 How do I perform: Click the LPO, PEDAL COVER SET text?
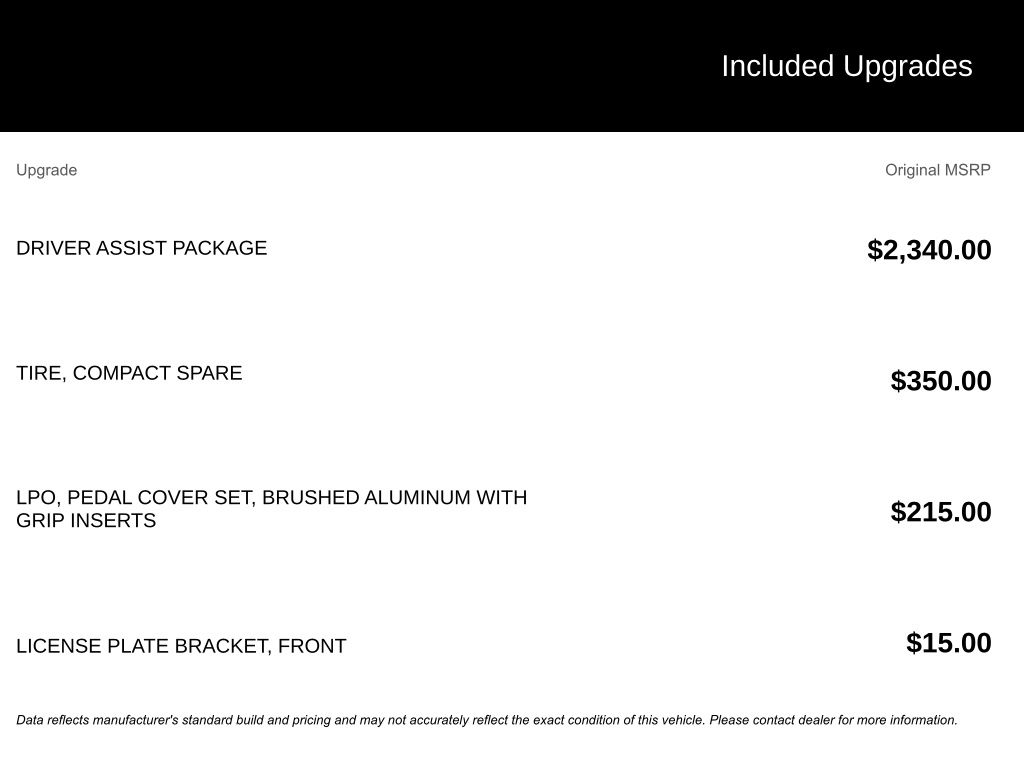point(135,498)
